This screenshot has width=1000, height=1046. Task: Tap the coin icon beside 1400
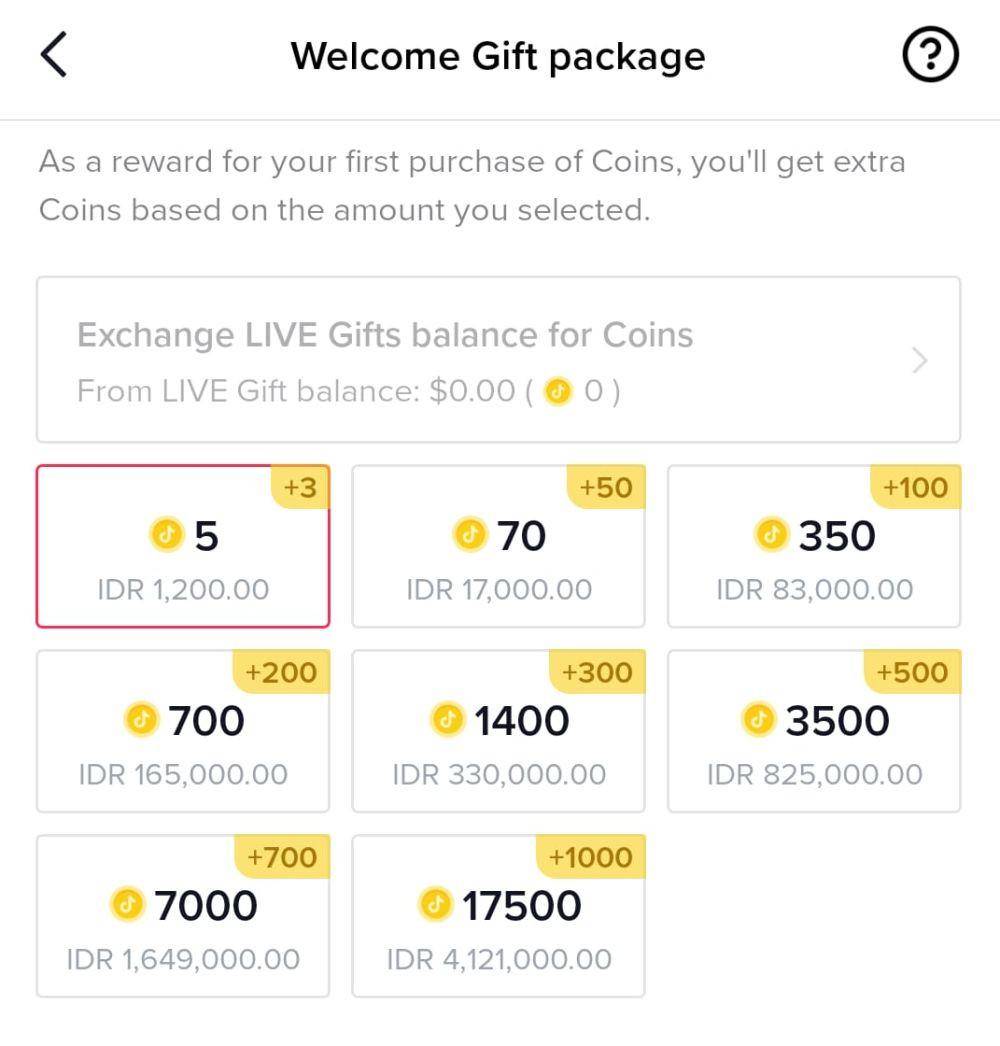click(x=448, y=720)
